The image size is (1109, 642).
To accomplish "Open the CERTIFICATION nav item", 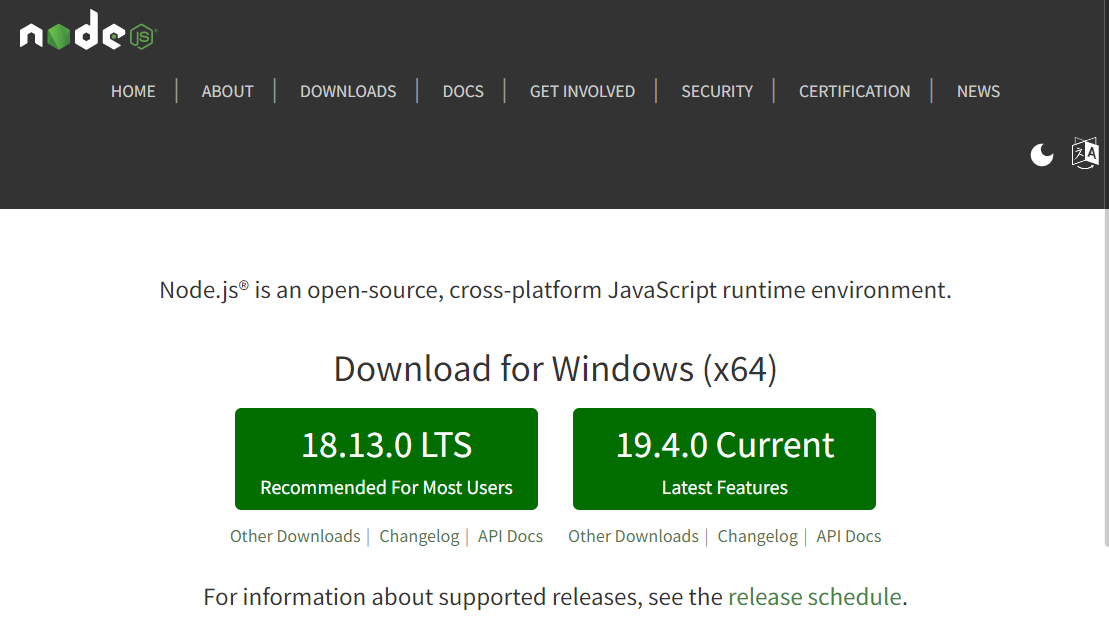I will [x=854, y=91].
